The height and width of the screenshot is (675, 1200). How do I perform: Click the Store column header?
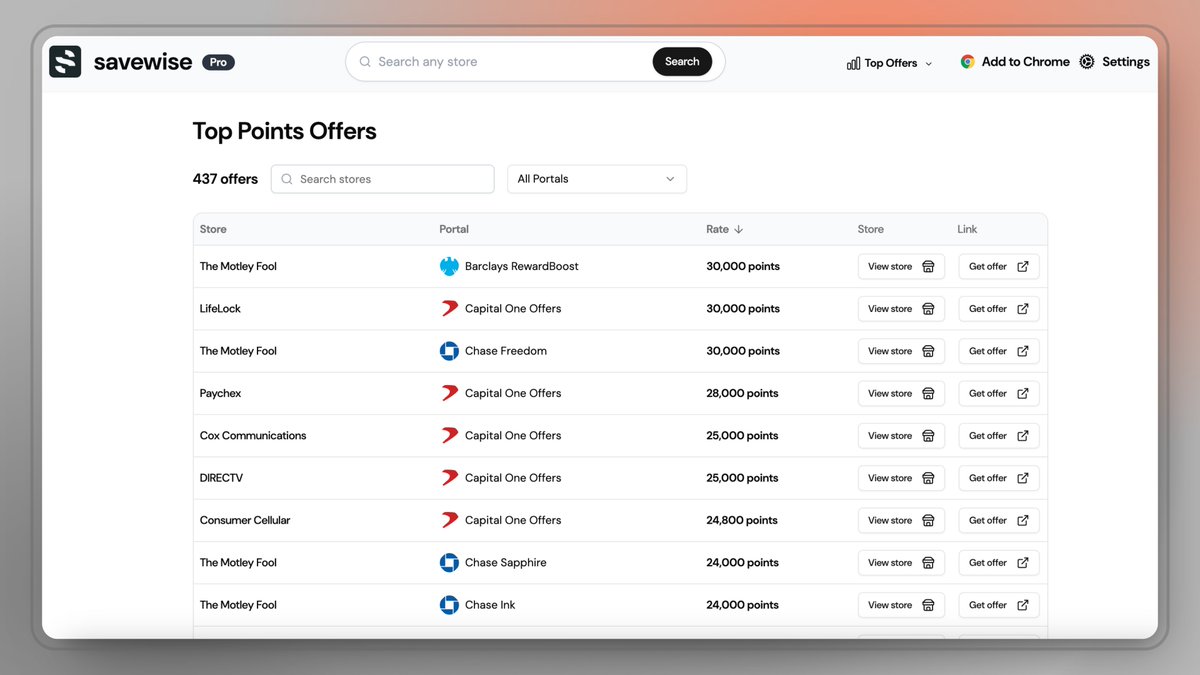tap(213, 229)
